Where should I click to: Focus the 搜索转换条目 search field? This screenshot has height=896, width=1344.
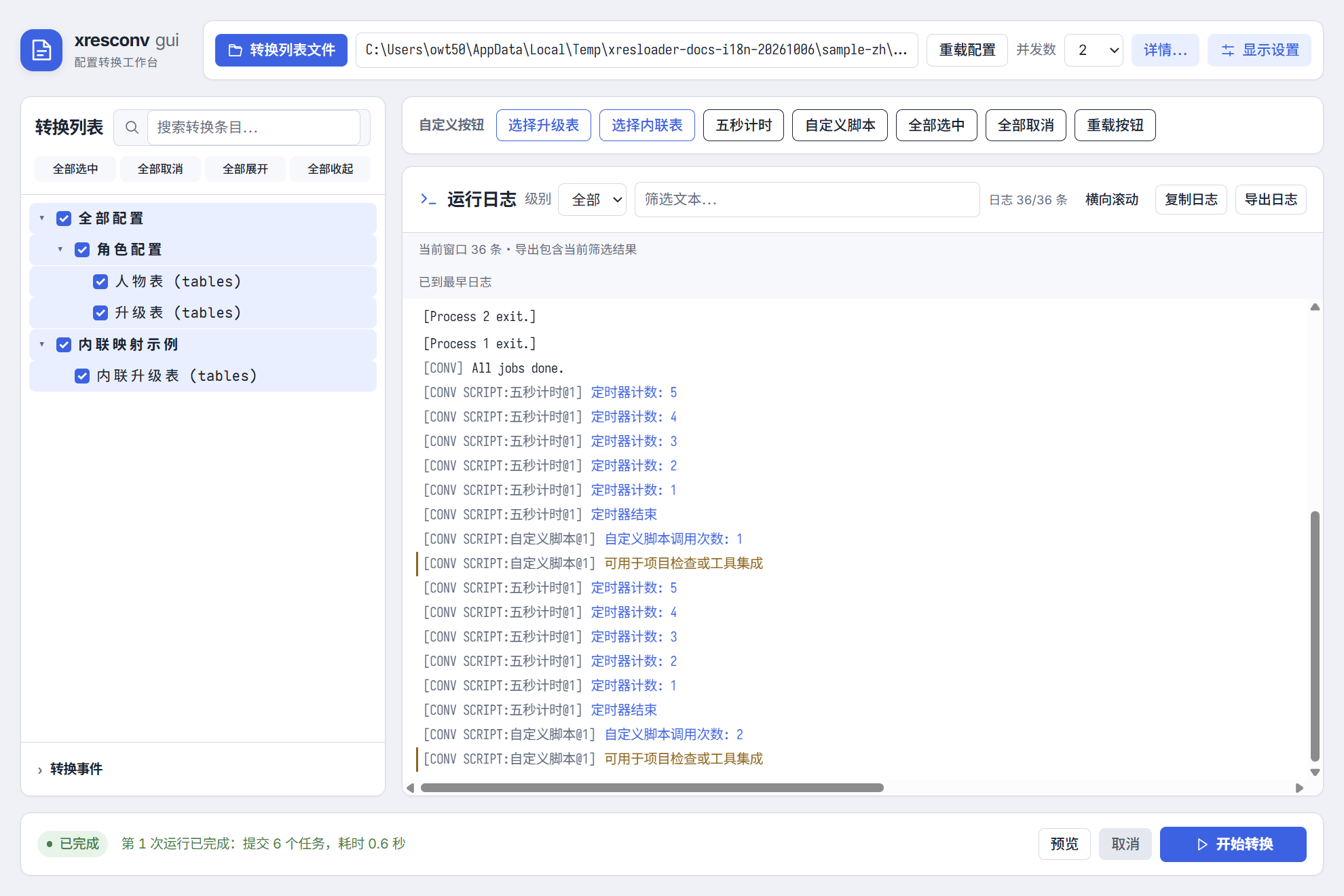pyautogui.click(x=254, y=128)
